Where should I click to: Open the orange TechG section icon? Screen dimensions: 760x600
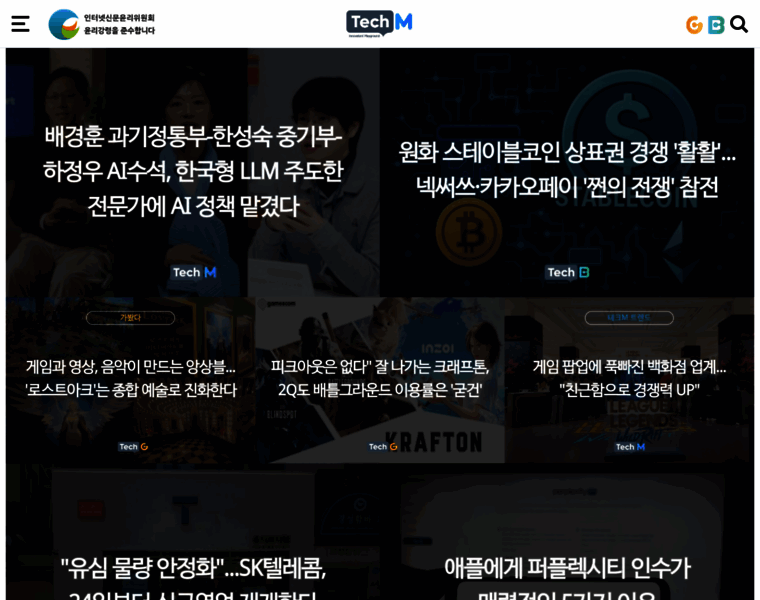pos(694,25)
